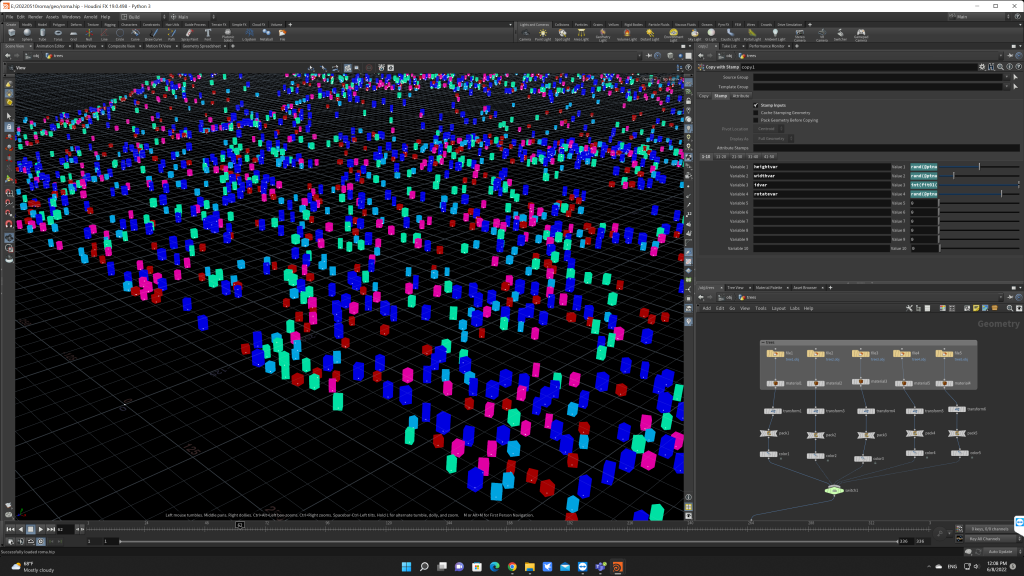Click the switch1 node in network
The image size is (1024, 576).
833,490
